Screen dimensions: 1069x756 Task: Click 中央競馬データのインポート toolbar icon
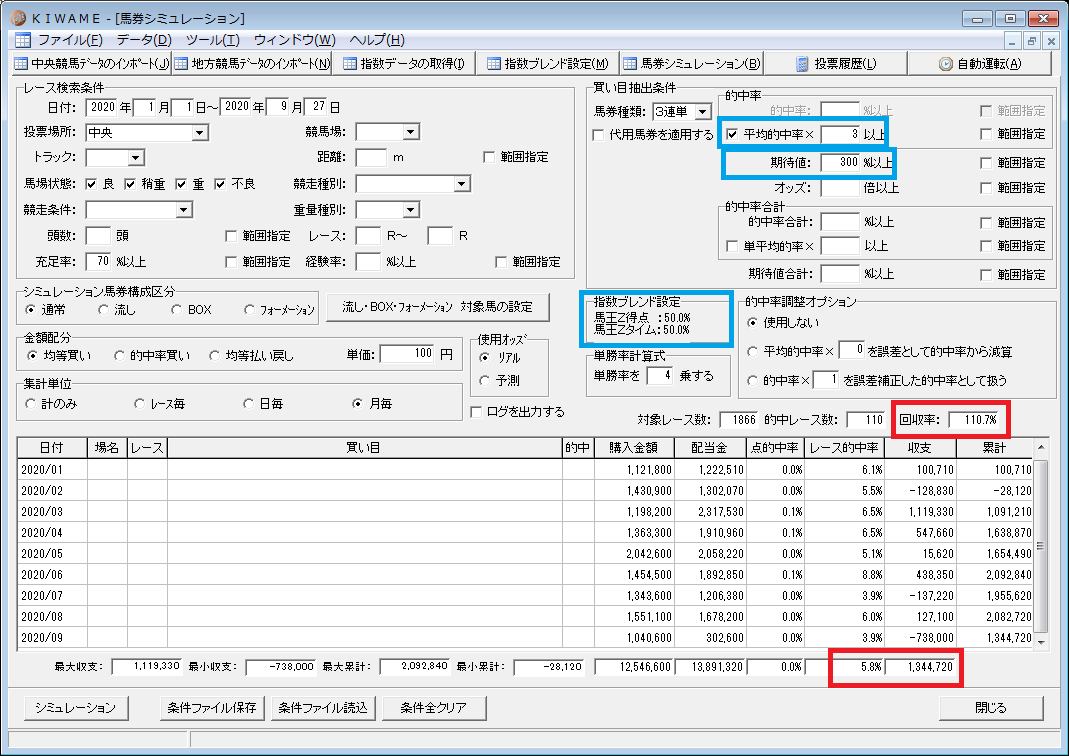(21, 63)
